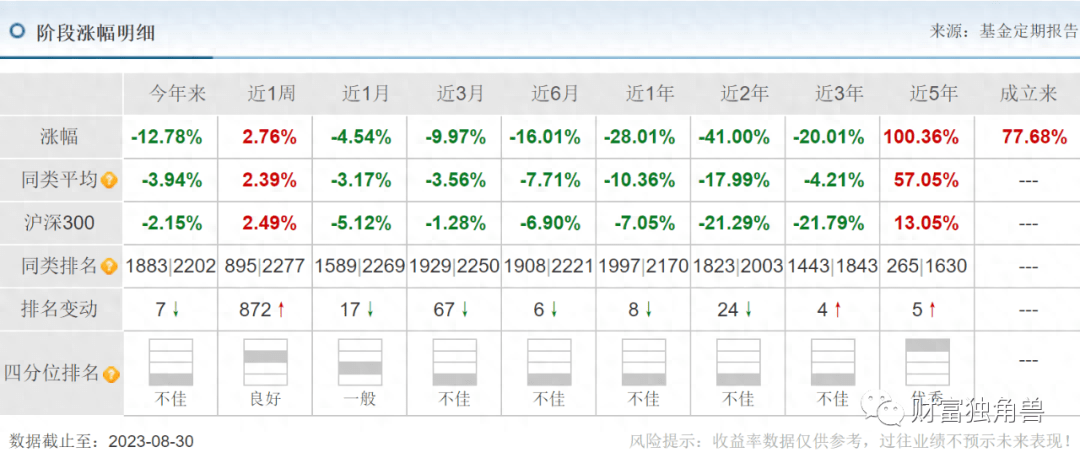Click the red up arrow beside 4
Viewport: 1080px width, 458px height.
[838, 310]
